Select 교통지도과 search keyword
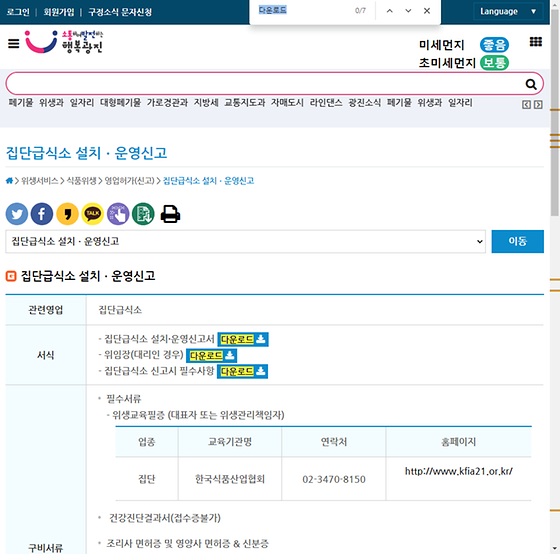The image size is (560, 554). (x=245, y=103)
